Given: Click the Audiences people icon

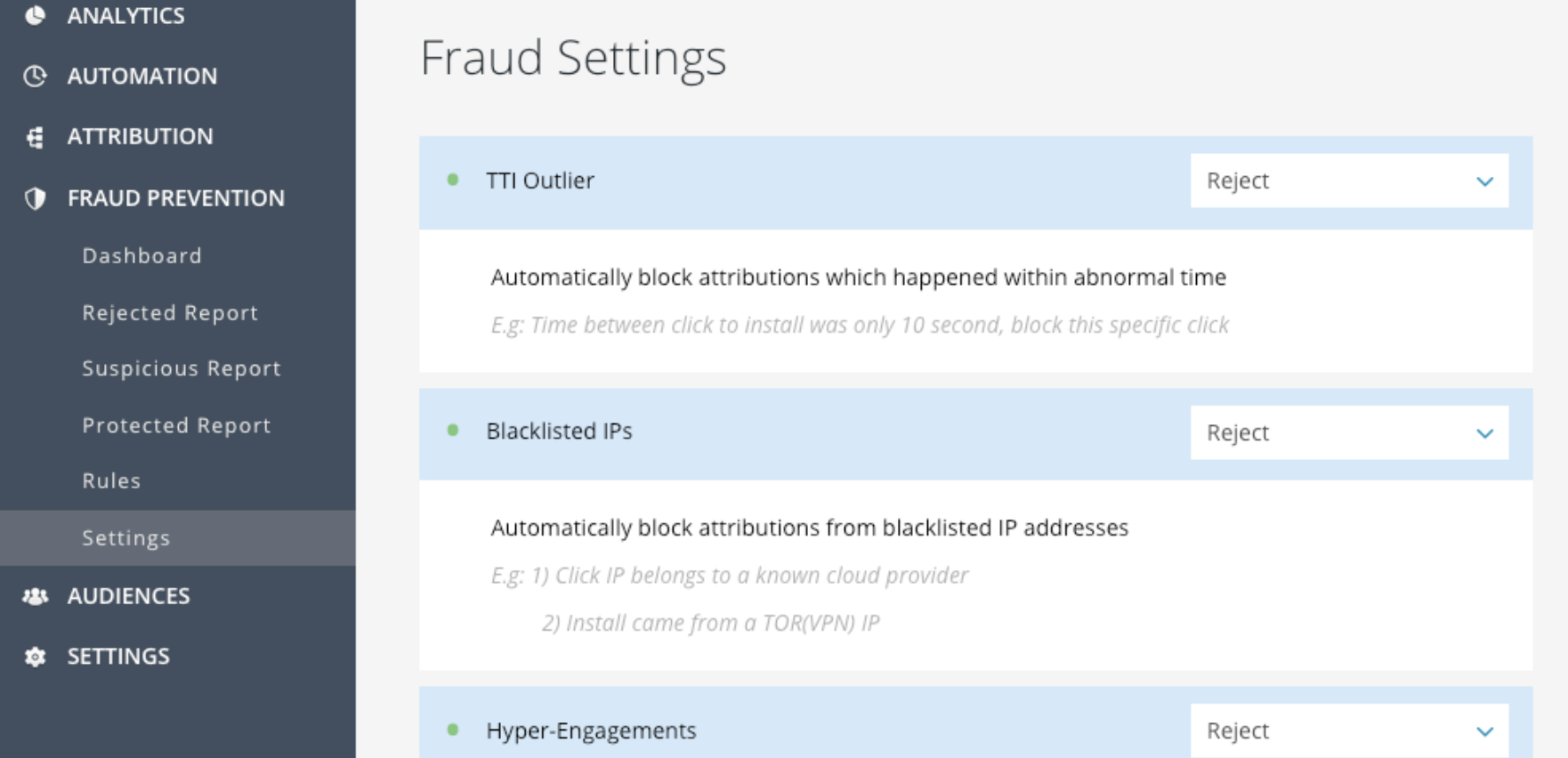Looking at the screenshot, I should pos(35,596).
